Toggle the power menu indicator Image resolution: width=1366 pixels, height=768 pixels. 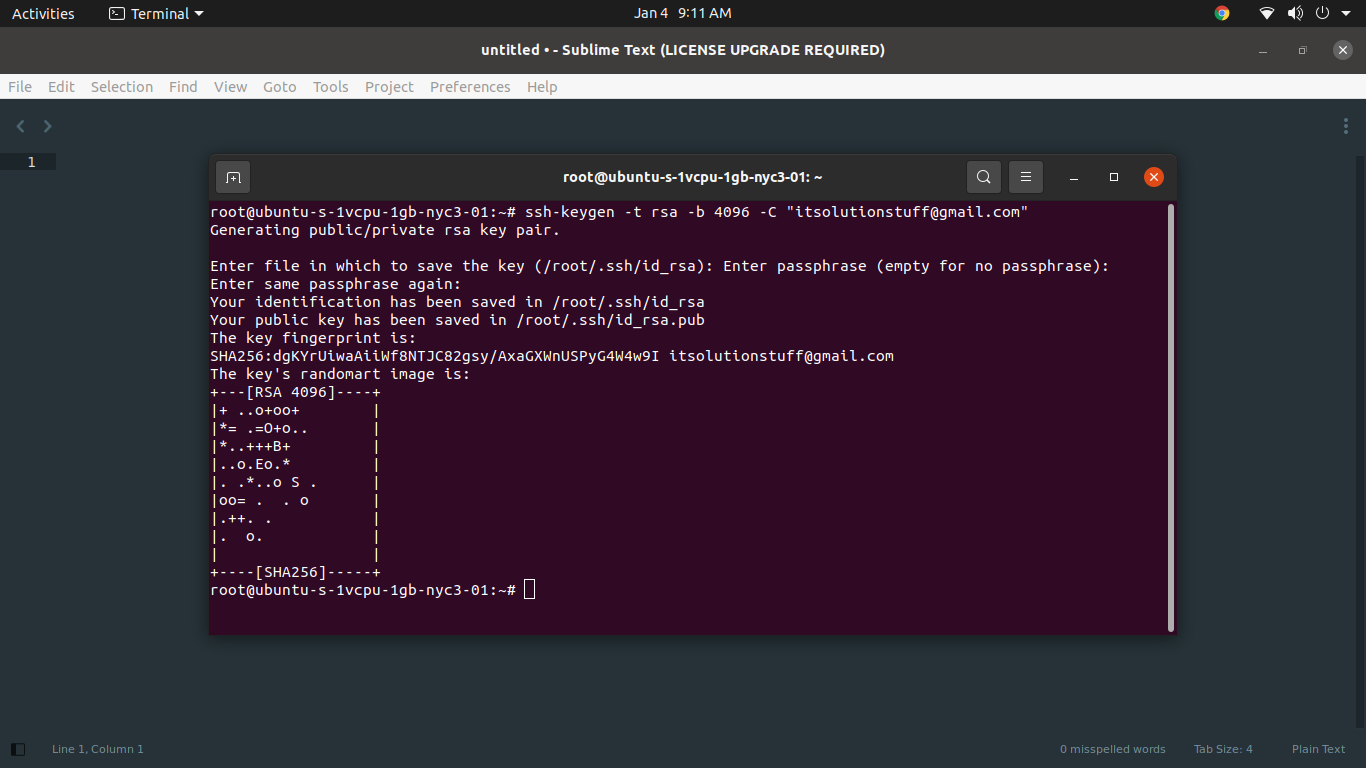click(1322, 13)
